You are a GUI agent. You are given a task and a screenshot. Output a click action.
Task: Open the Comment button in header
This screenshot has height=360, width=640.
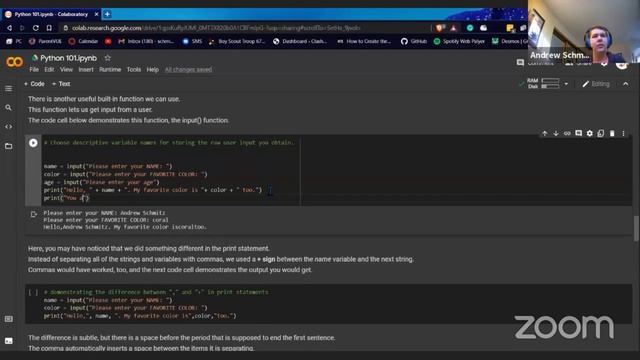pos(535,63)
